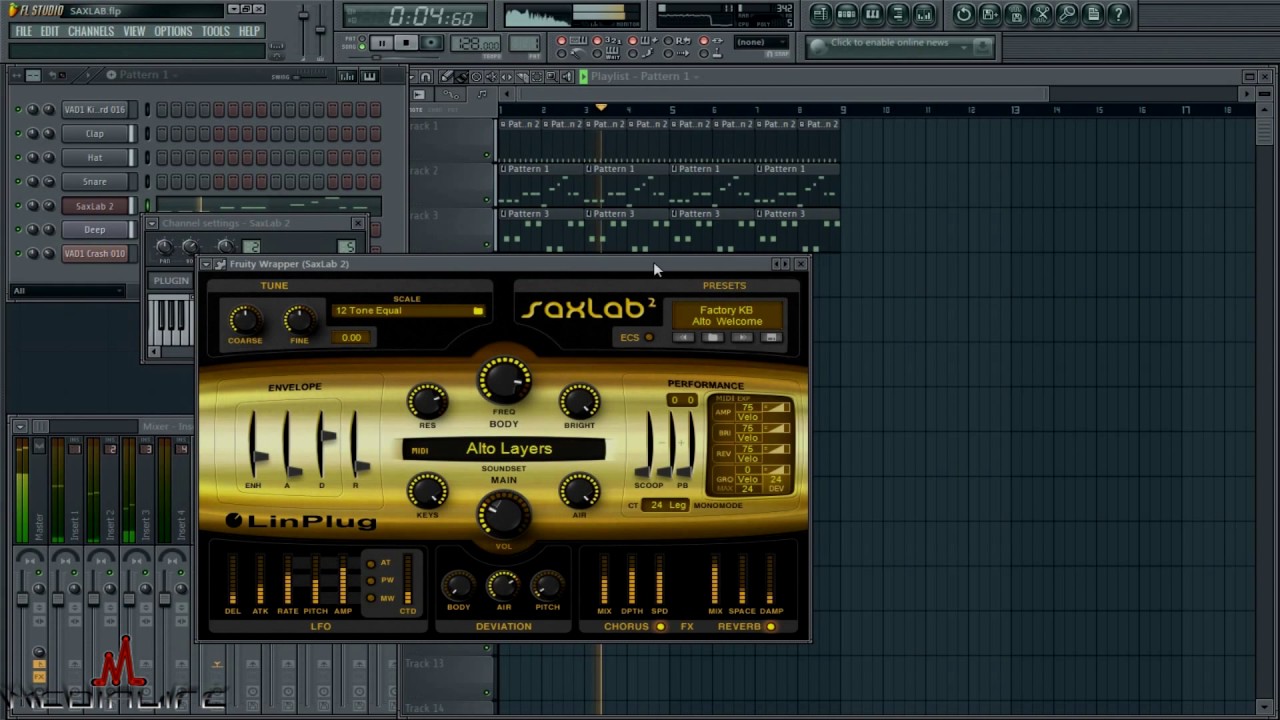This screenshot has width=1280, height=720.
Task: Click the swing slider in step sequencer
Action: 310,76
